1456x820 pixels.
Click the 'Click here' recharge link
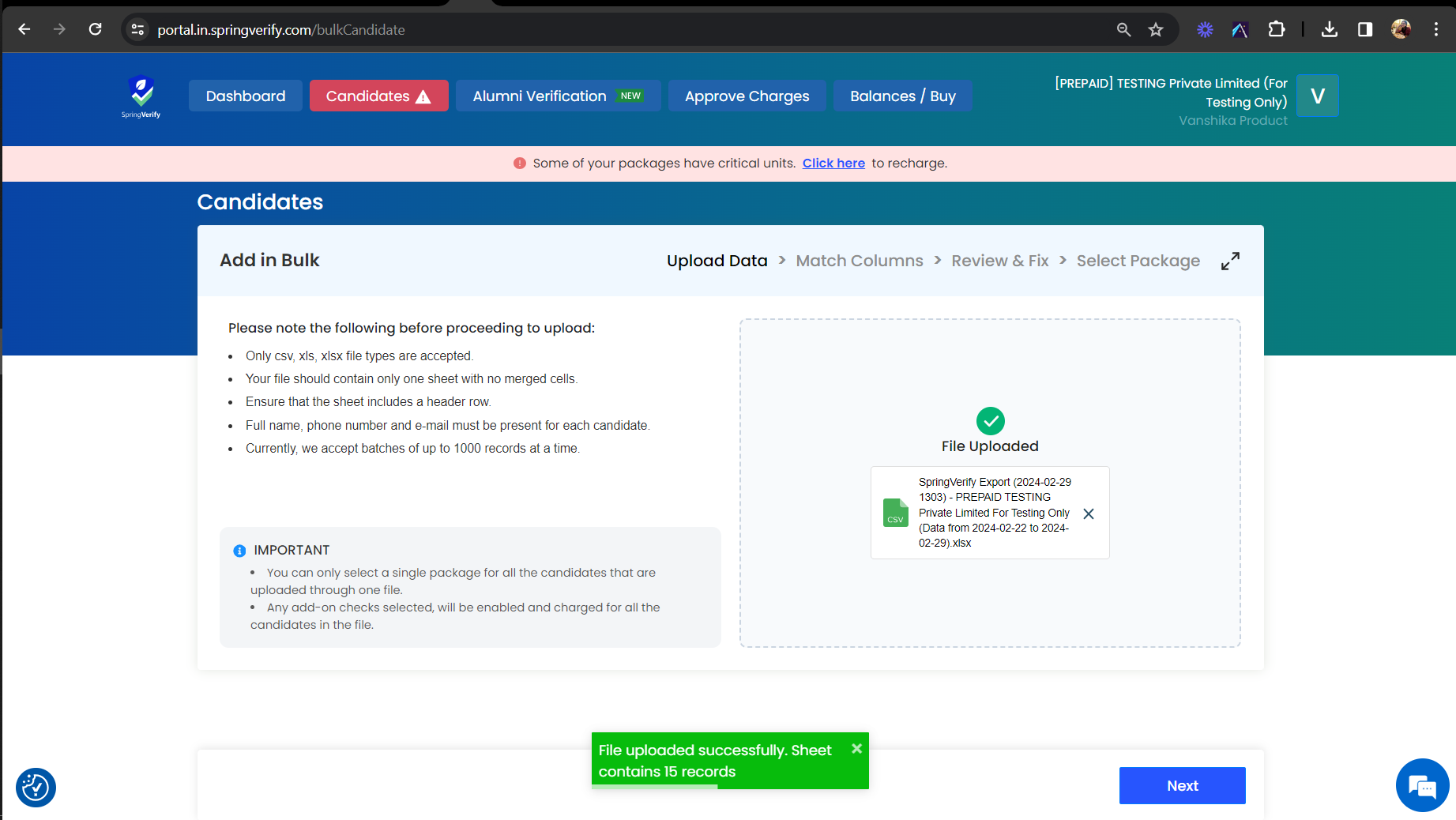point(833,163)
